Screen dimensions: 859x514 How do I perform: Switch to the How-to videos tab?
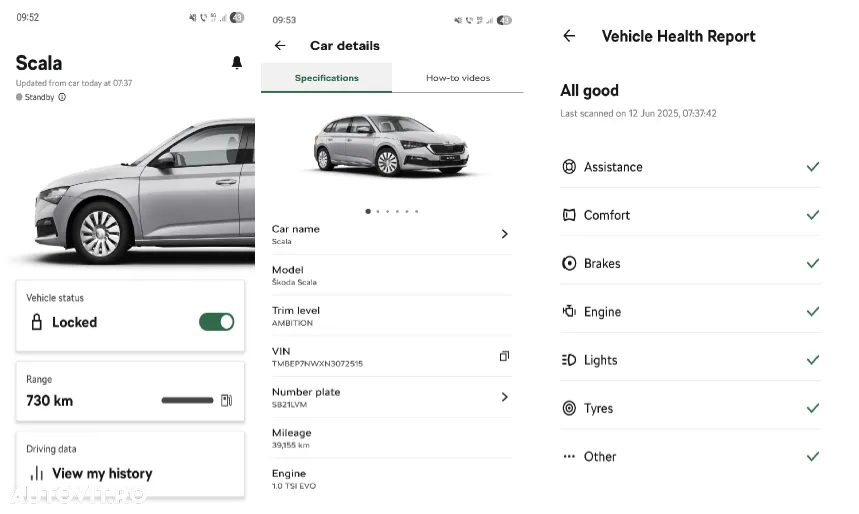click(458, 78)
